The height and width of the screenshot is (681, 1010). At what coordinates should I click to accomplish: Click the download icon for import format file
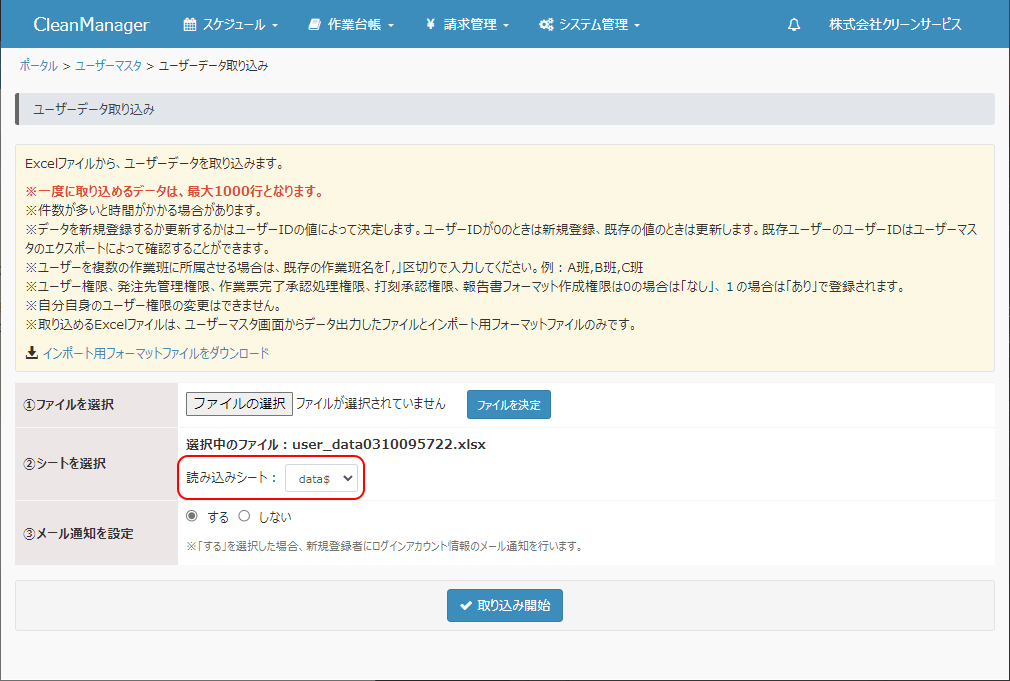tap(31, 353)
